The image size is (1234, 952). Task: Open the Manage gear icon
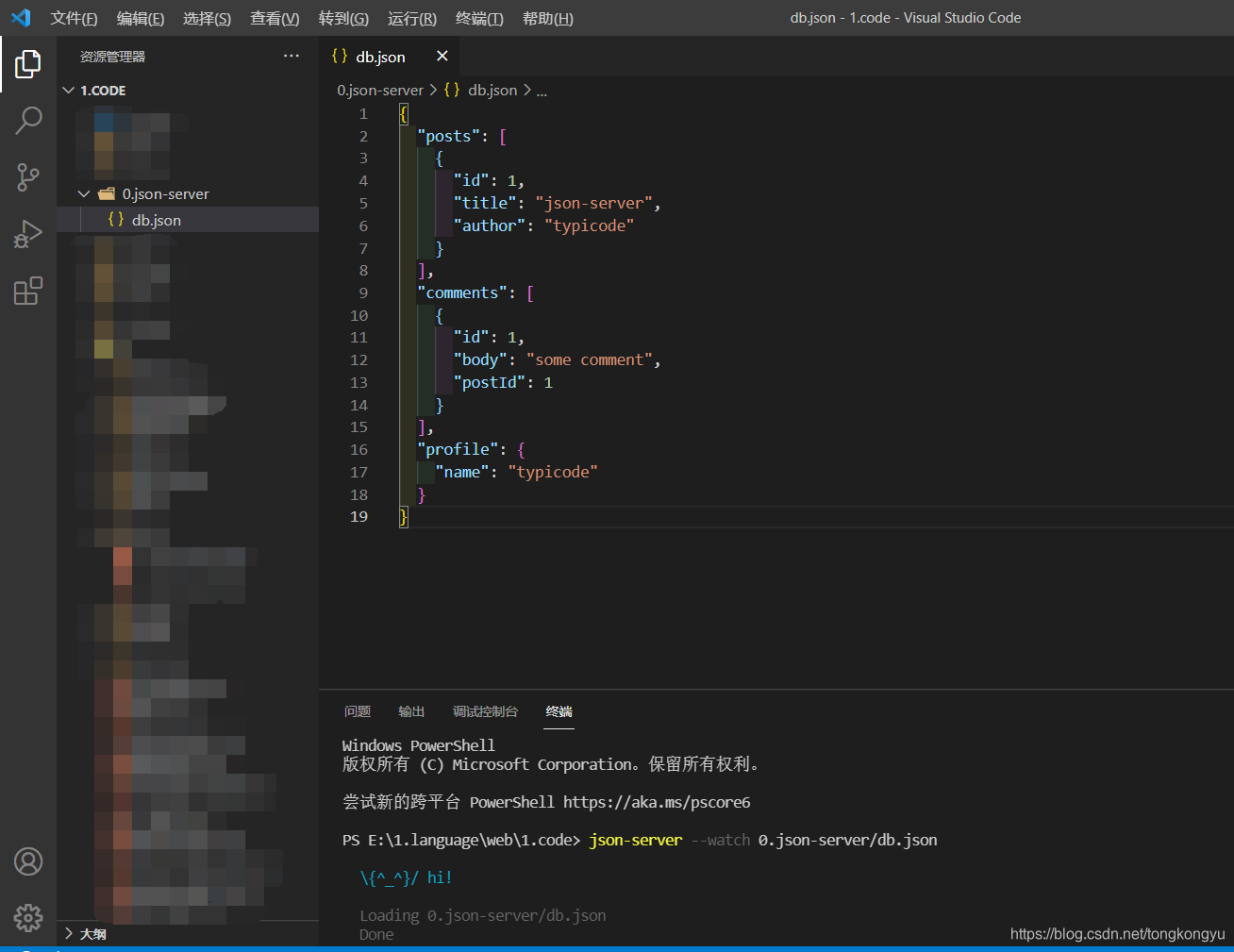point(28,917)
